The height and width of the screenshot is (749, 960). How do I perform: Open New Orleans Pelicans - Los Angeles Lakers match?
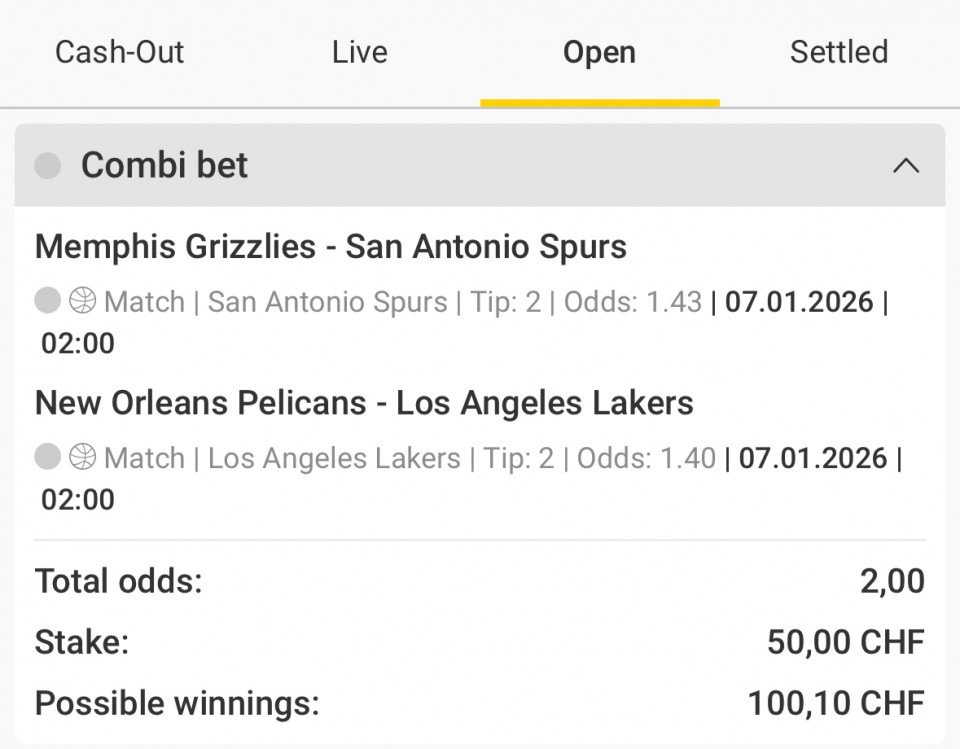pos(364,403)
